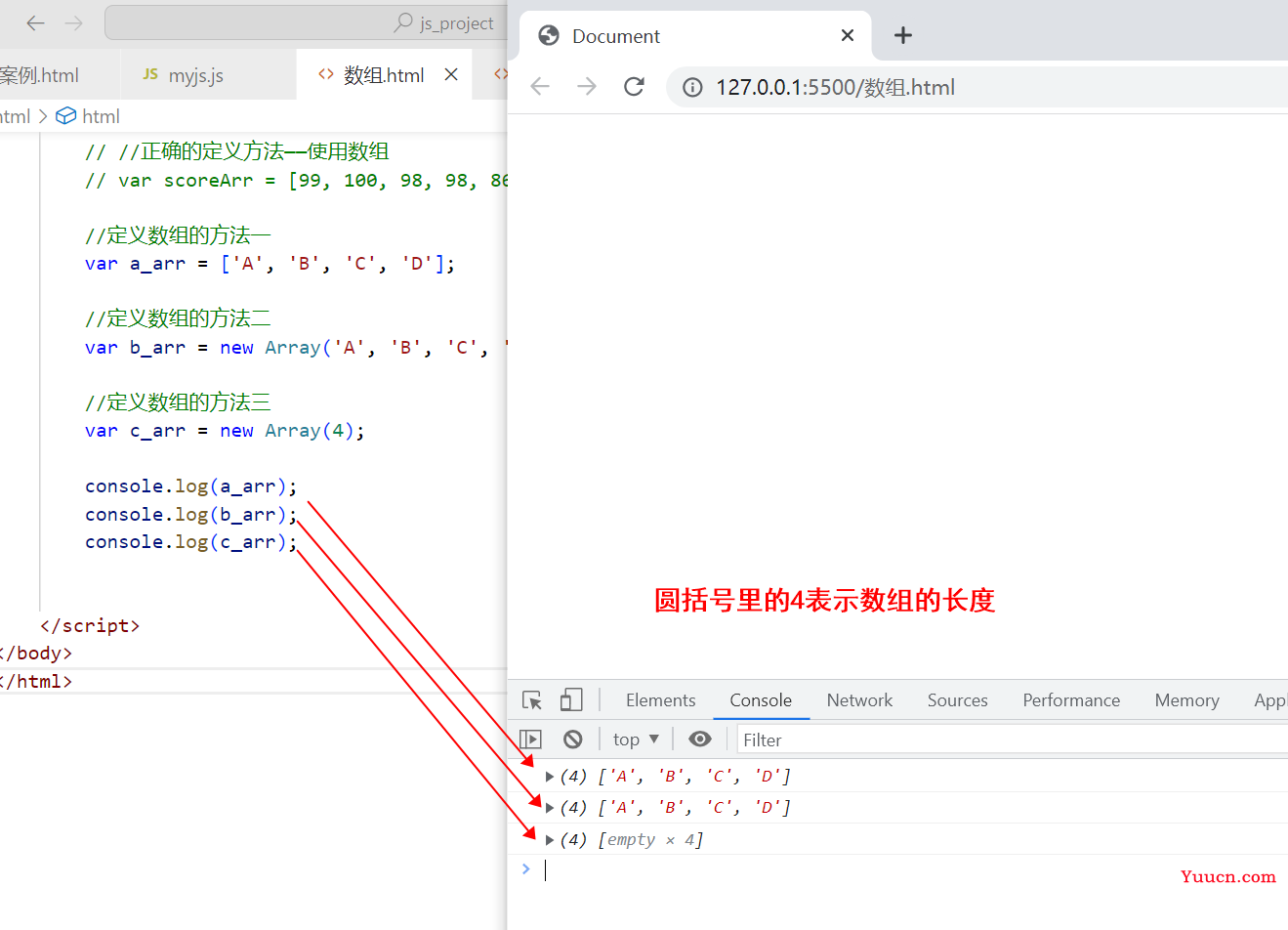Click the line var a_arr = ['A', 'B', 'C', 'D'];
Screen dimensions: 1288x930
[x=270, y=264]
